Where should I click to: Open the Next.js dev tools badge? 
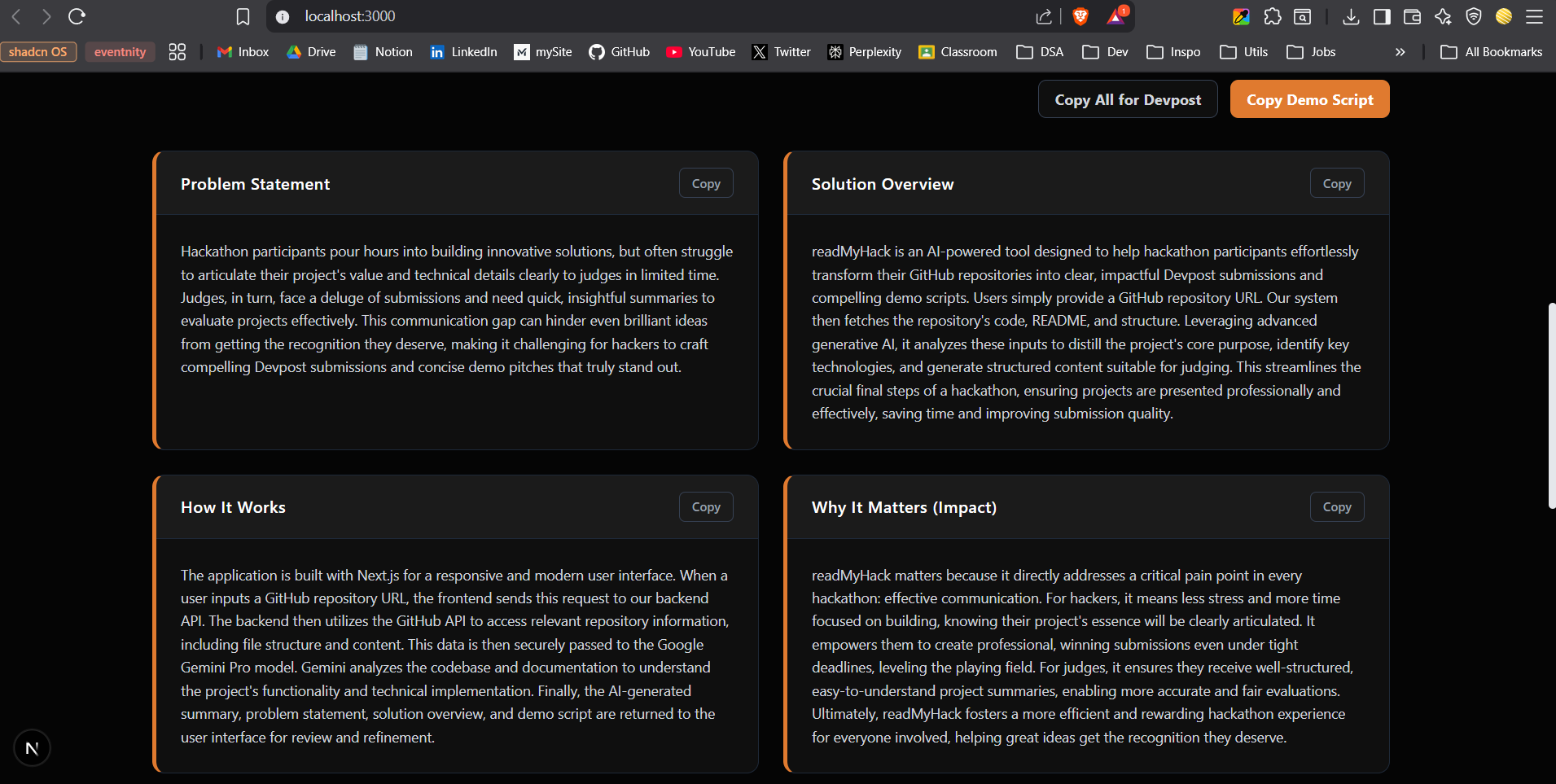click(x=33, y=748)
